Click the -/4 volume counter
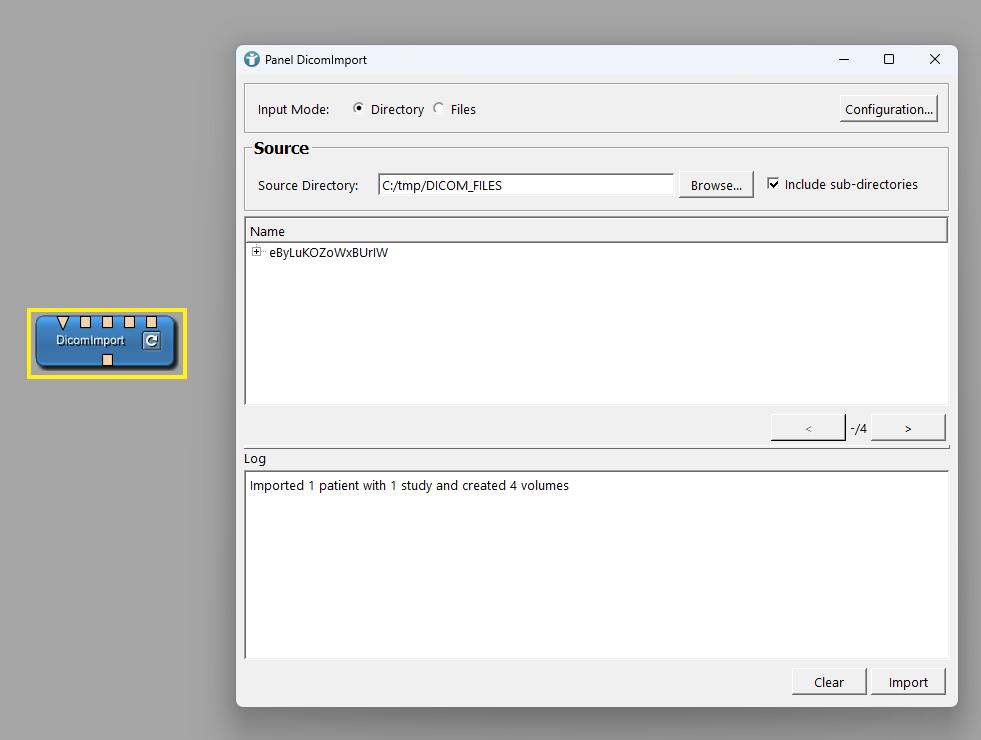Image resolution: width=981 pixels, height=740 pixels. click(x=858, y=428)
